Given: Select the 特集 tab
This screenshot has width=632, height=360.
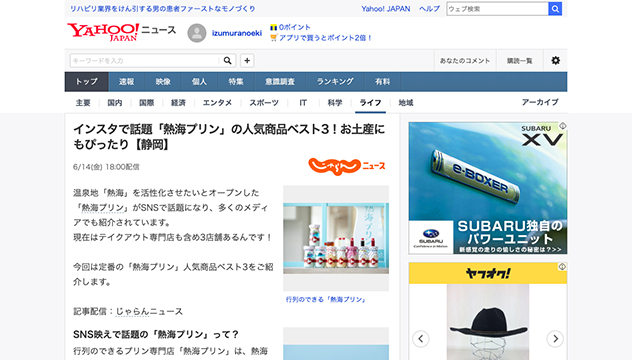Looking at the screenshot, I should [236, 82].
